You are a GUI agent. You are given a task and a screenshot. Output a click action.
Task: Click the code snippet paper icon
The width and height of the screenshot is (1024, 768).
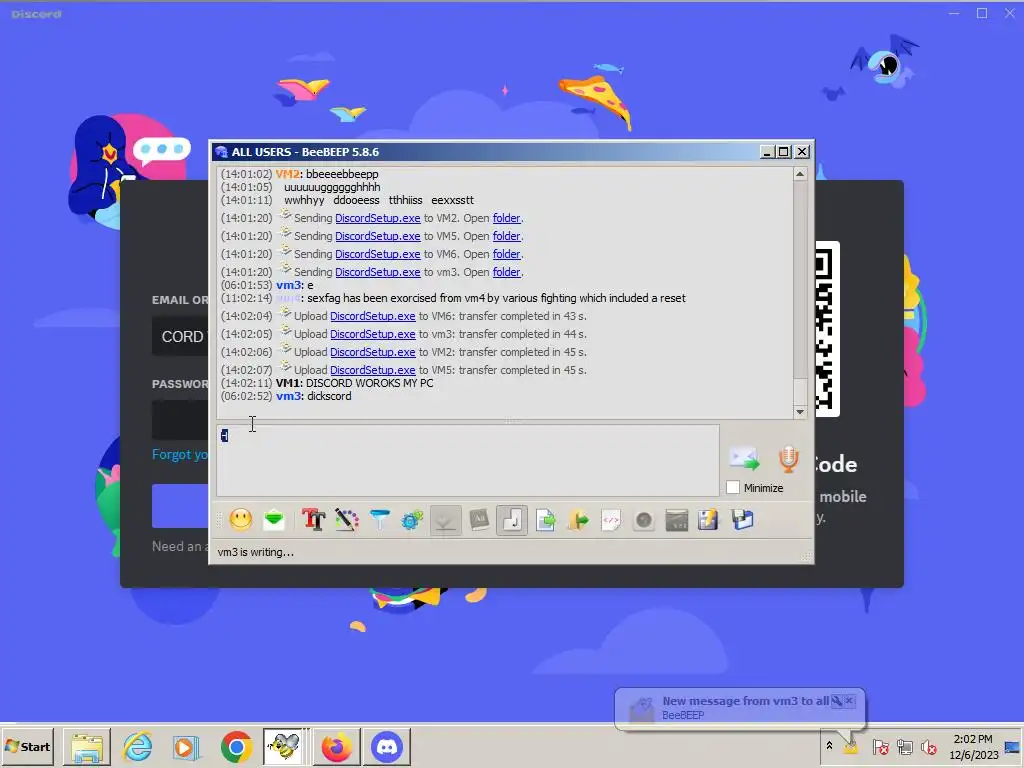point(611,520)
